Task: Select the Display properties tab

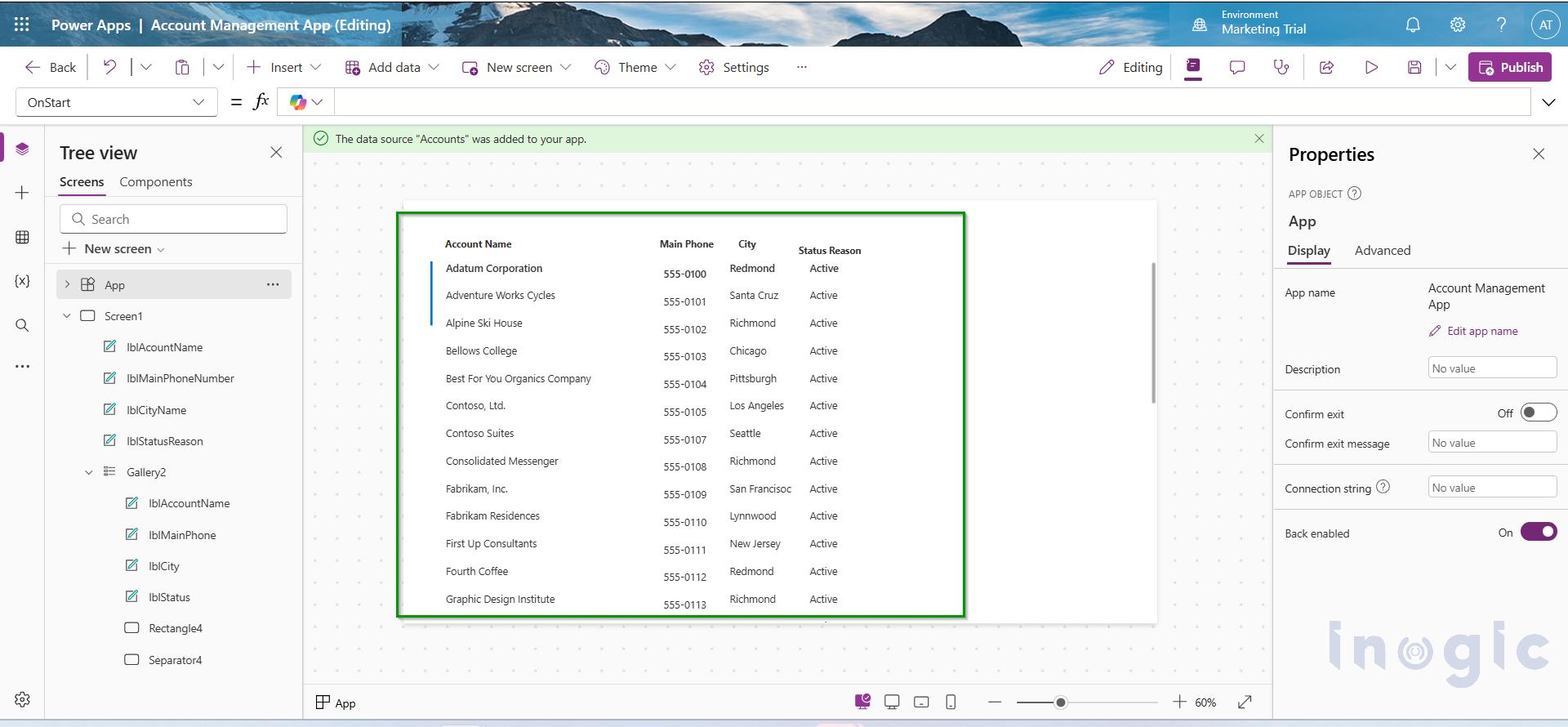Action: 1308,251
